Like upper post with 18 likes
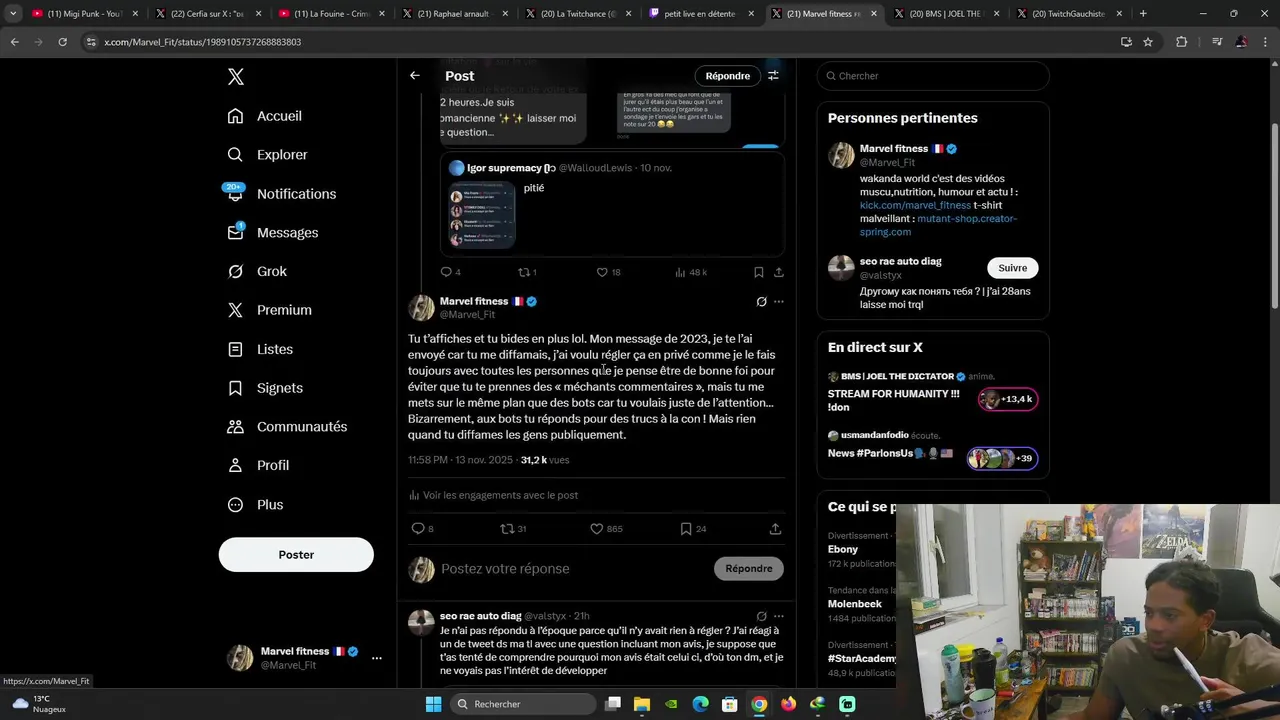The width and height of the screenshot is (1280, 720). [x=608, y=272]
